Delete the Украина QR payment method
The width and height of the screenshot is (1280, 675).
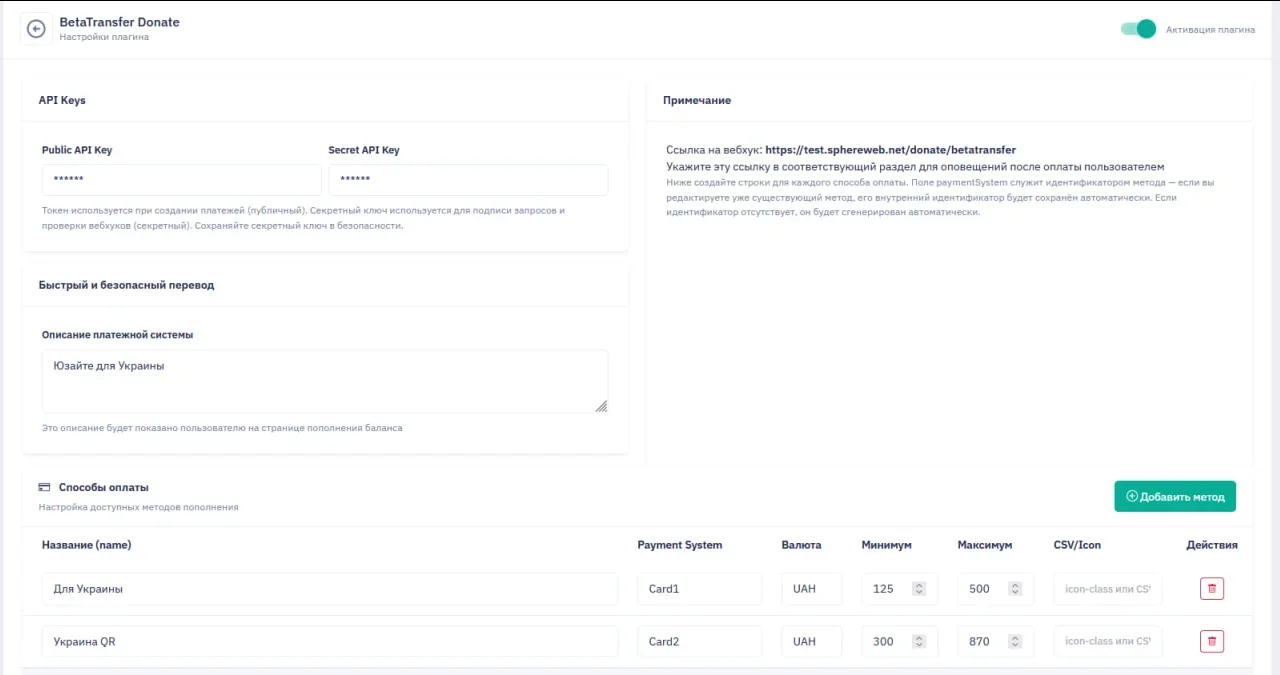point(1211,641)
